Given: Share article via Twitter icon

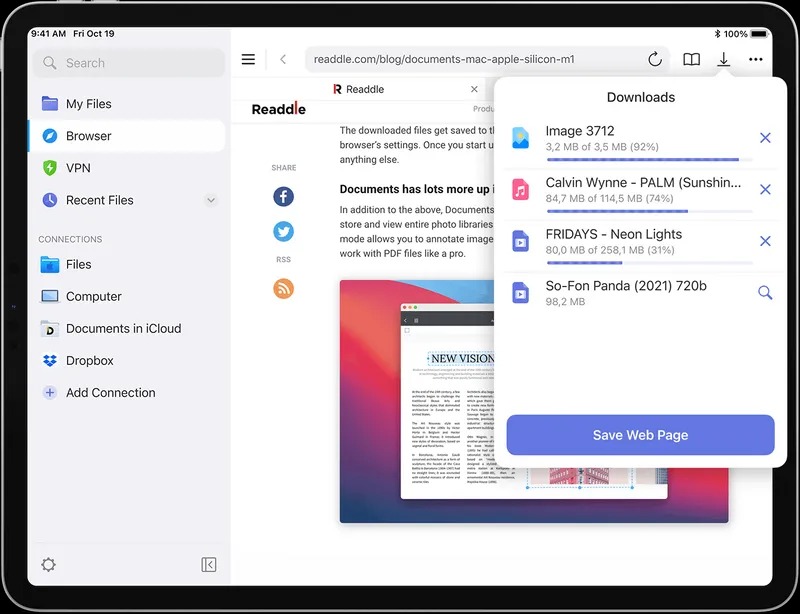Looking at the screenshot, I should pos(284,231).
